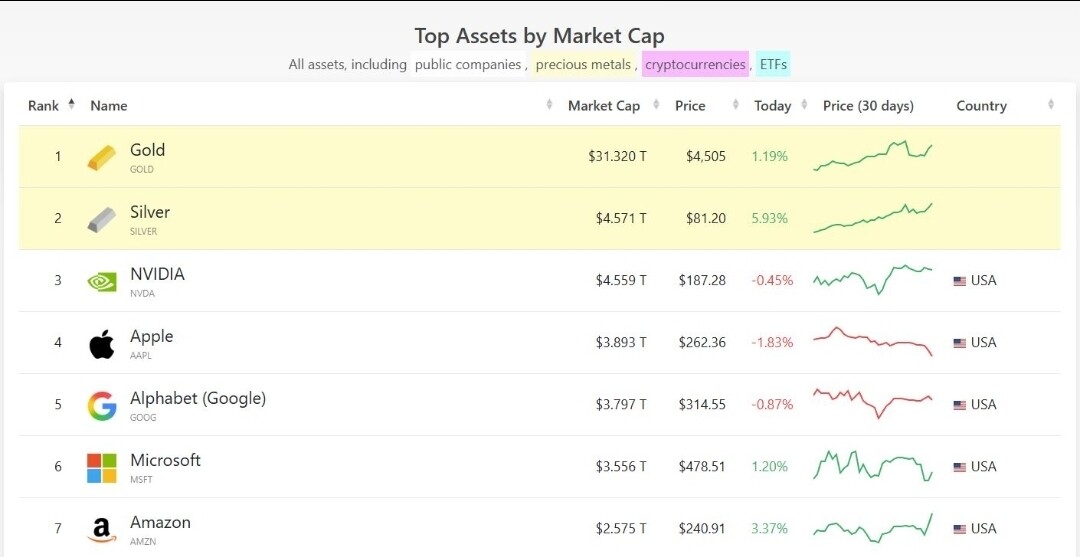1080x557 pixels.
Task: Open the ETFs category link
Action: pyautogui.click(x=773, y=65)
